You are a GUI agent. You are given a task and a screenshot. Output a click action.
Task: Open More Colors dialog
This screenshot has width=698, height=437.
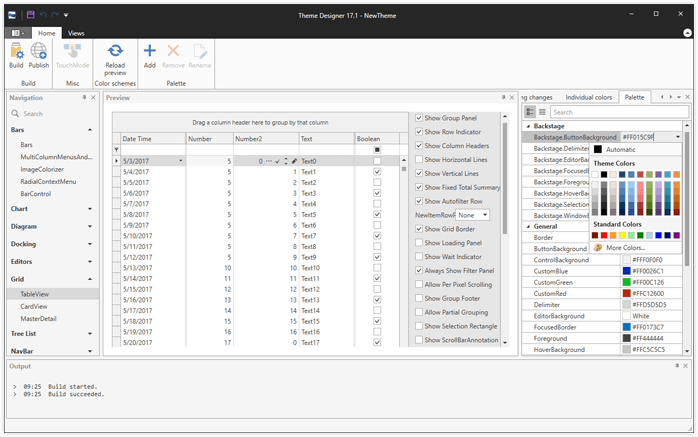(x=625, y=247)
